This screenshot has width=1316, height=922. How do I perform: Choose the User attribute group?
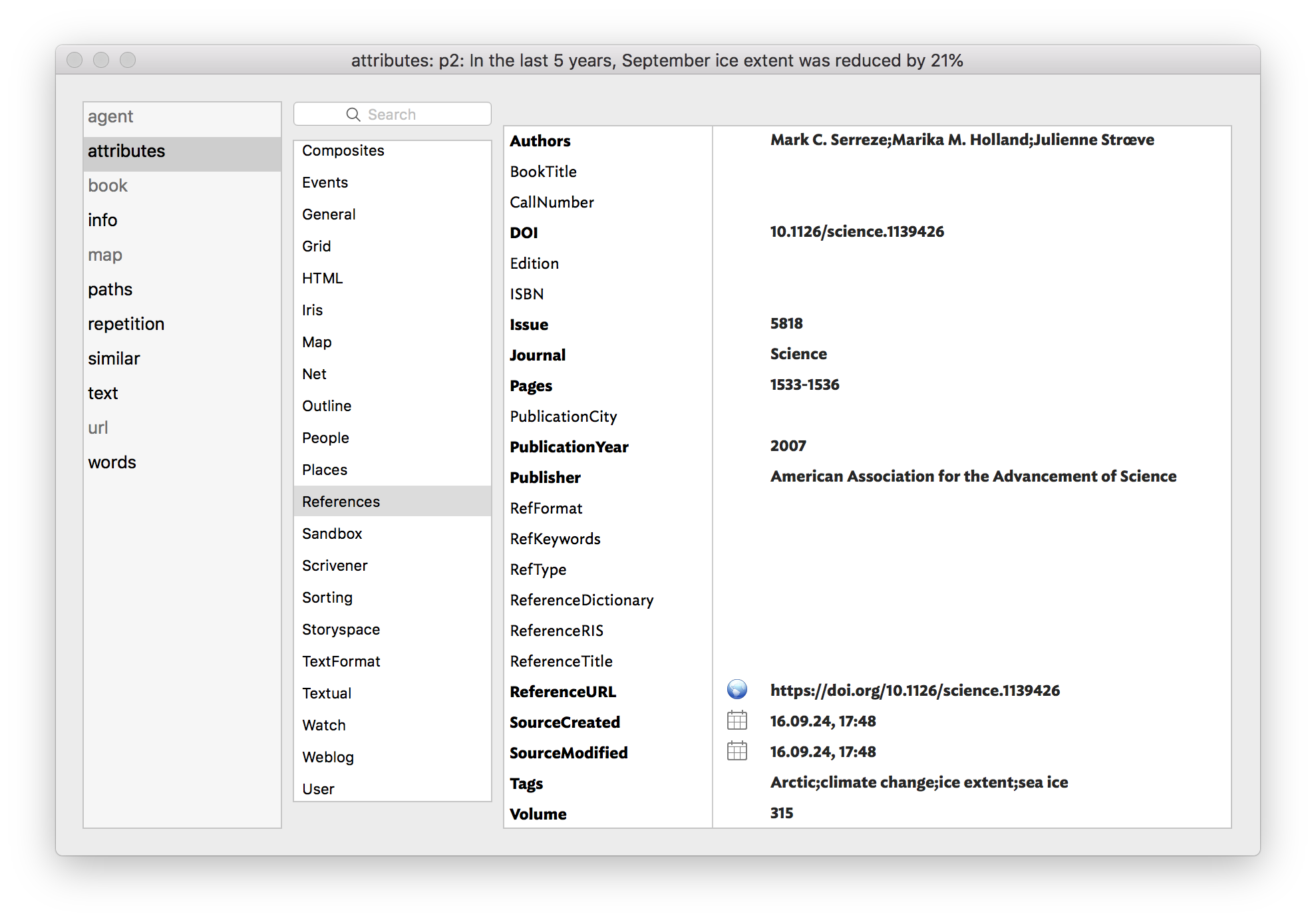coord(318,789)
